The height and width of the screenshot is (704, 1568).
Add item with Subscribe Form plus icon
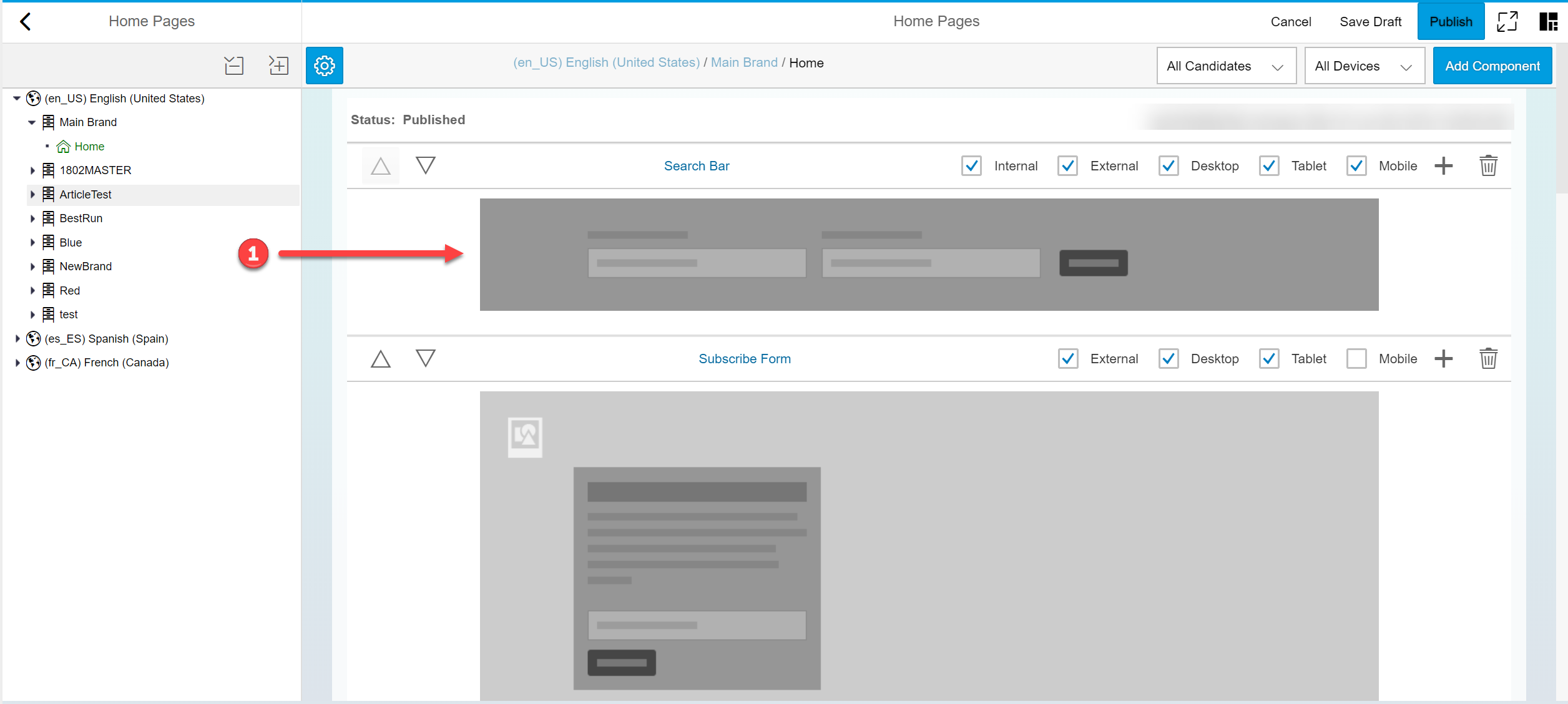point(1444,359)
